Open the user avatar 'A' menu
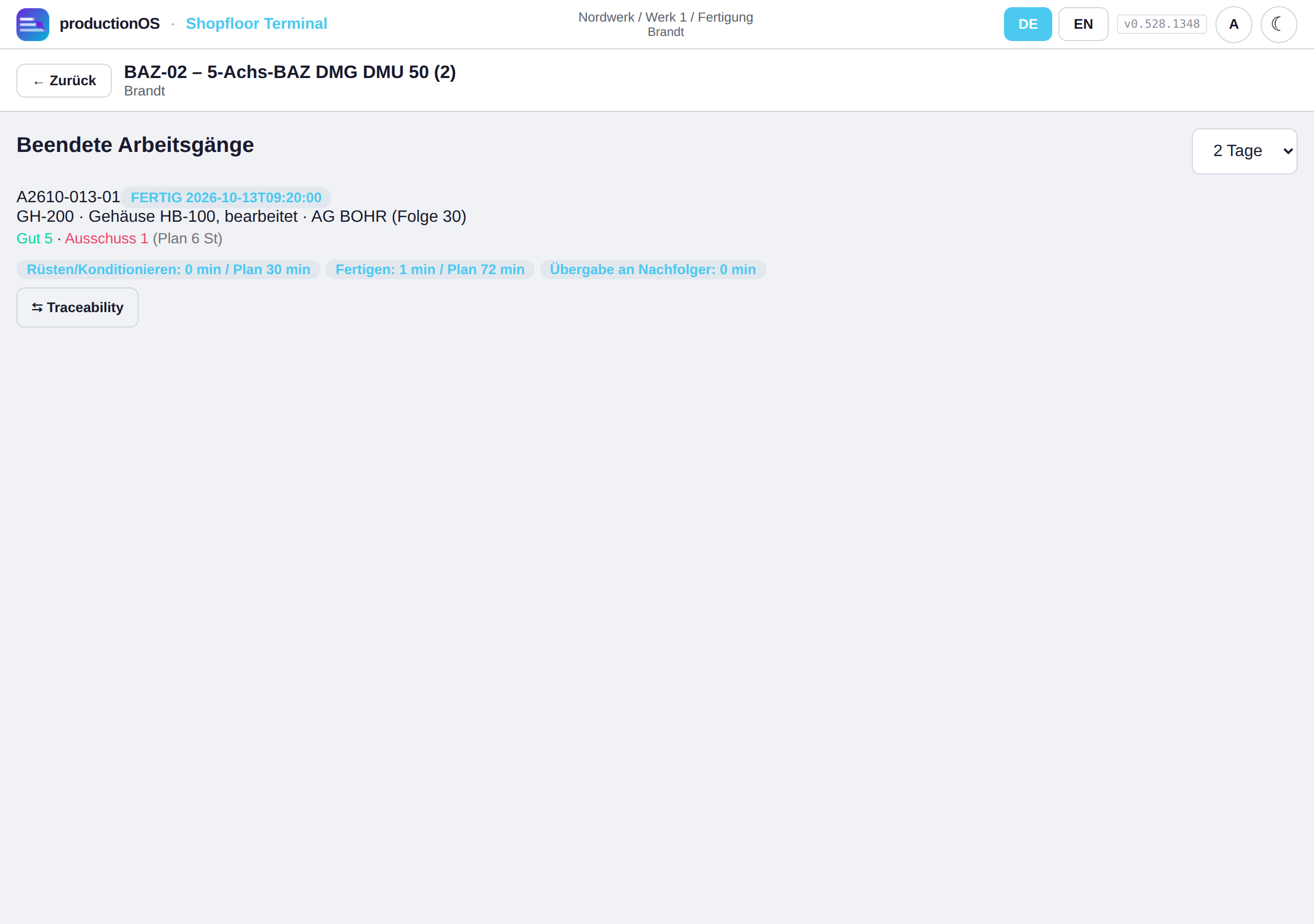This screenshot has height=924, width=1314. (1233, 24)
